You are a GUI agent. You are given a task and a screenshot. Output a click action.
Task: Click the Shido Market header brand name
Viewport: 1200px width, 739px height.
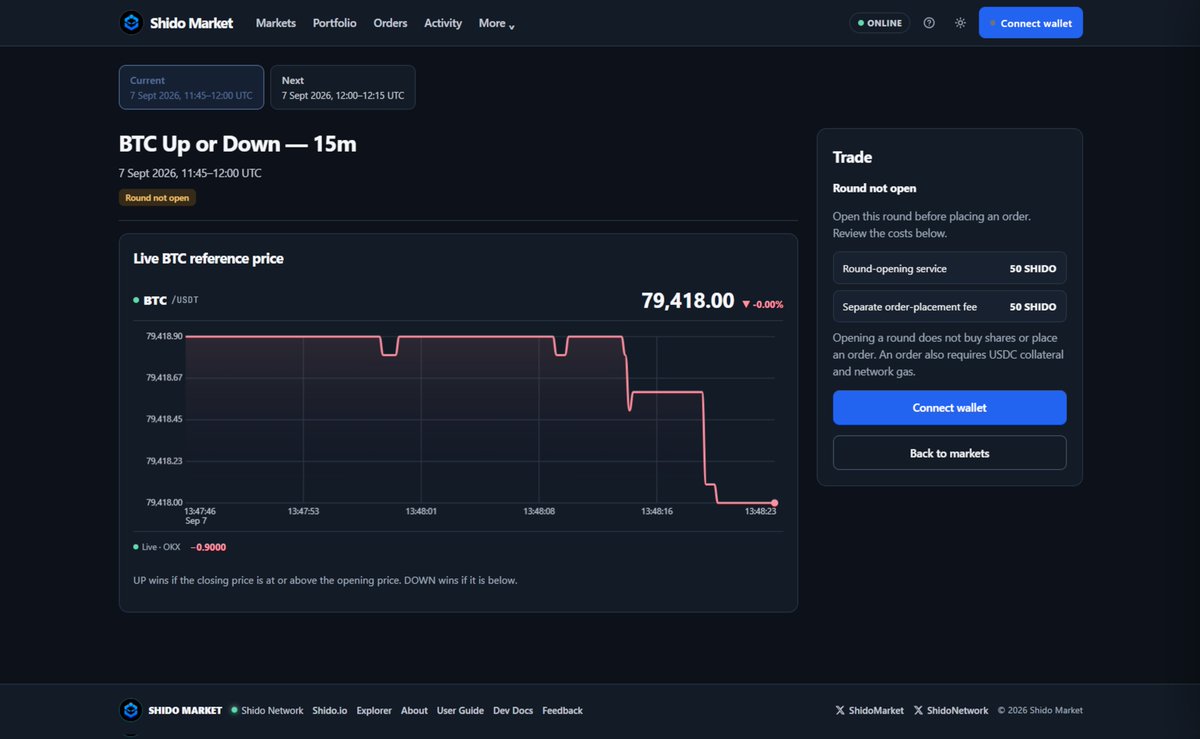point(191,23)
